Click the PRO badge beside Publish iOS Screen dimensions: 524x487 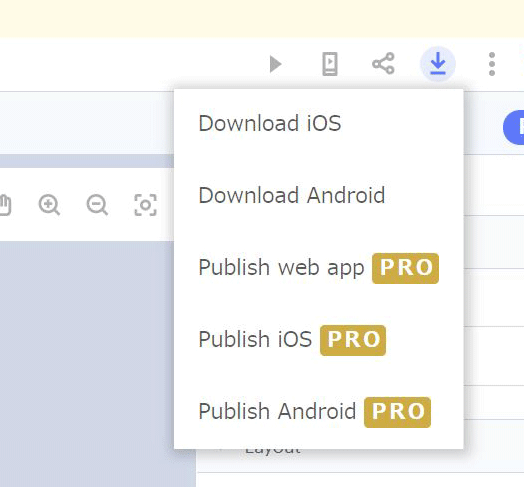click(353, 340)
